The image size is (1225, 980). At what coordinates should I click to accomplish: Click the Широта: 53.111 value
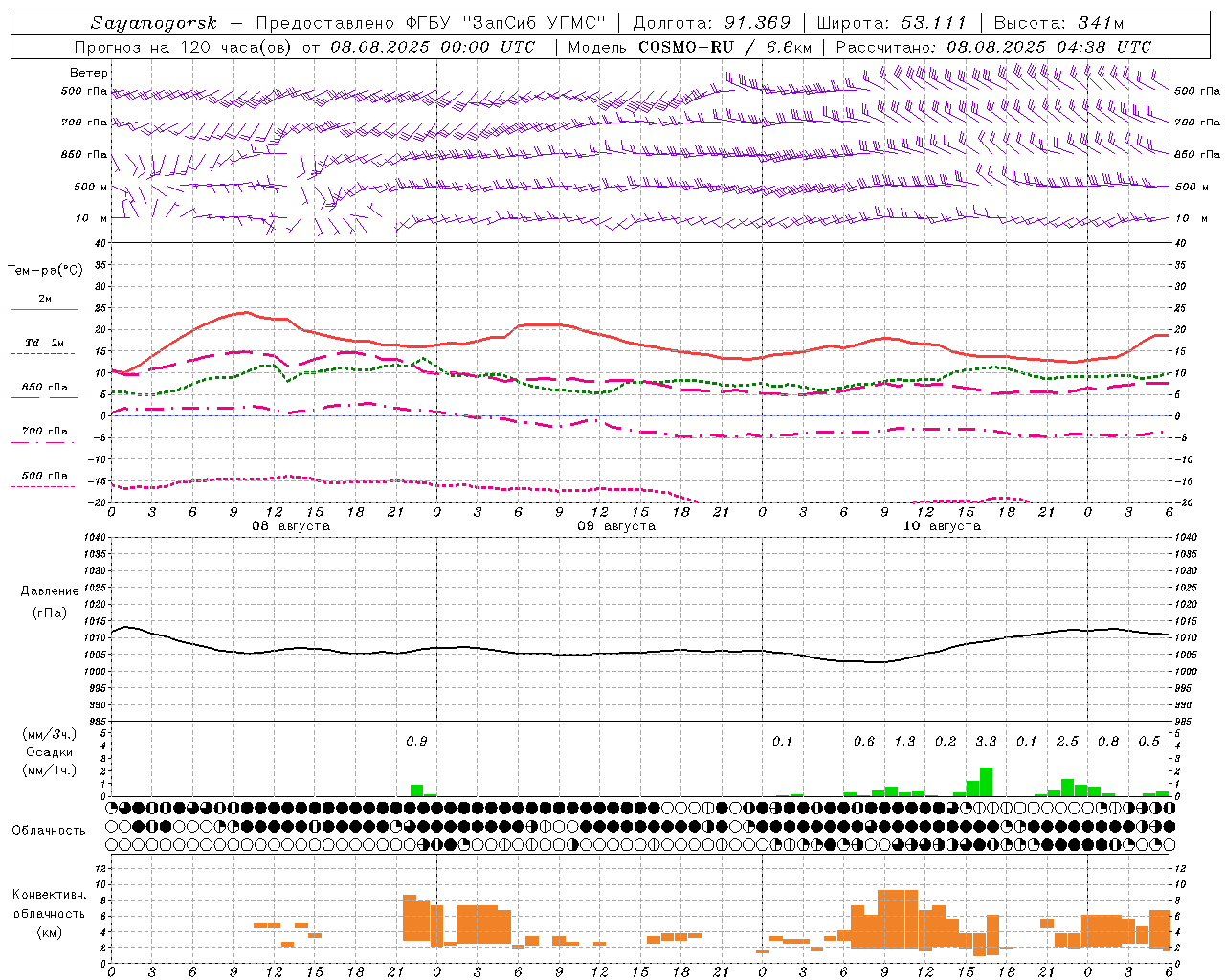pos(892,23)
